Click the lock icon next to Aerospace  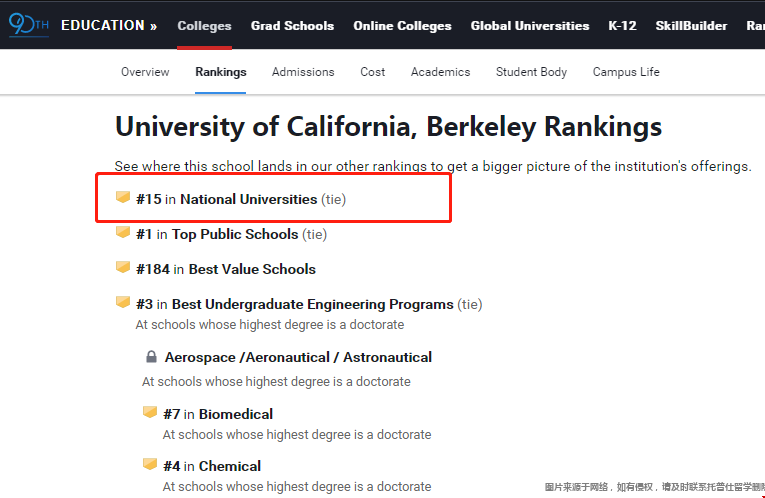(x=151, y=357)
